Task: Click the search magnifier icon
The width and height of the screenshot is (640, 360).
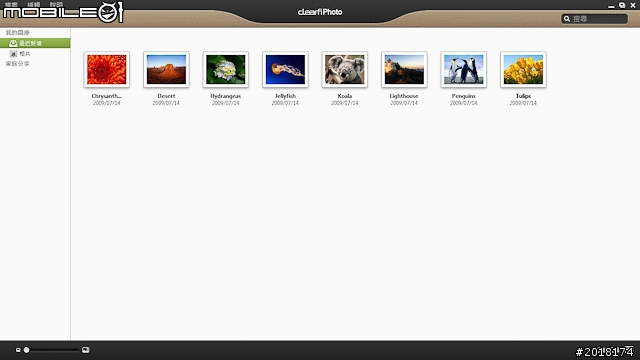Action: tap(567, 19)
